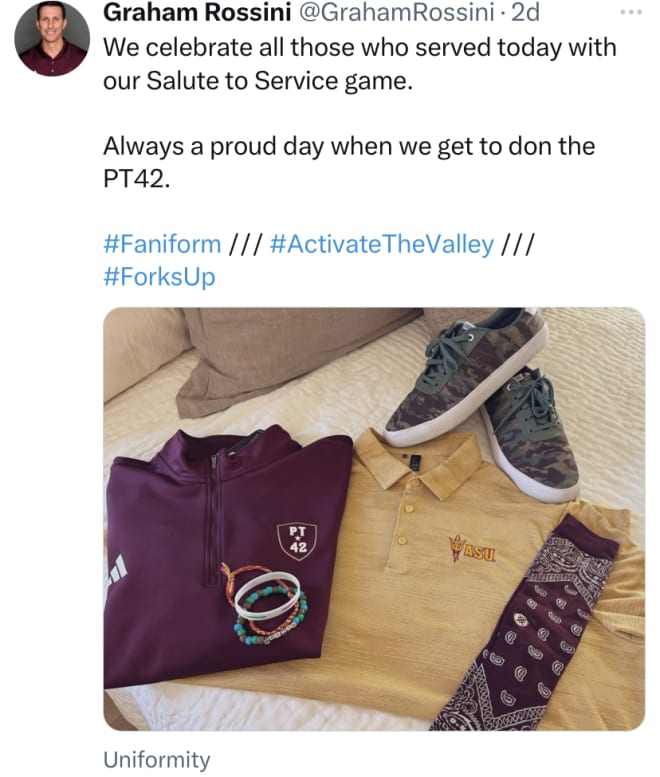Click Graham Rossini's profile avatar
Image resolution: width=660 pixels, height=777 pixels.
pos(52,38)
